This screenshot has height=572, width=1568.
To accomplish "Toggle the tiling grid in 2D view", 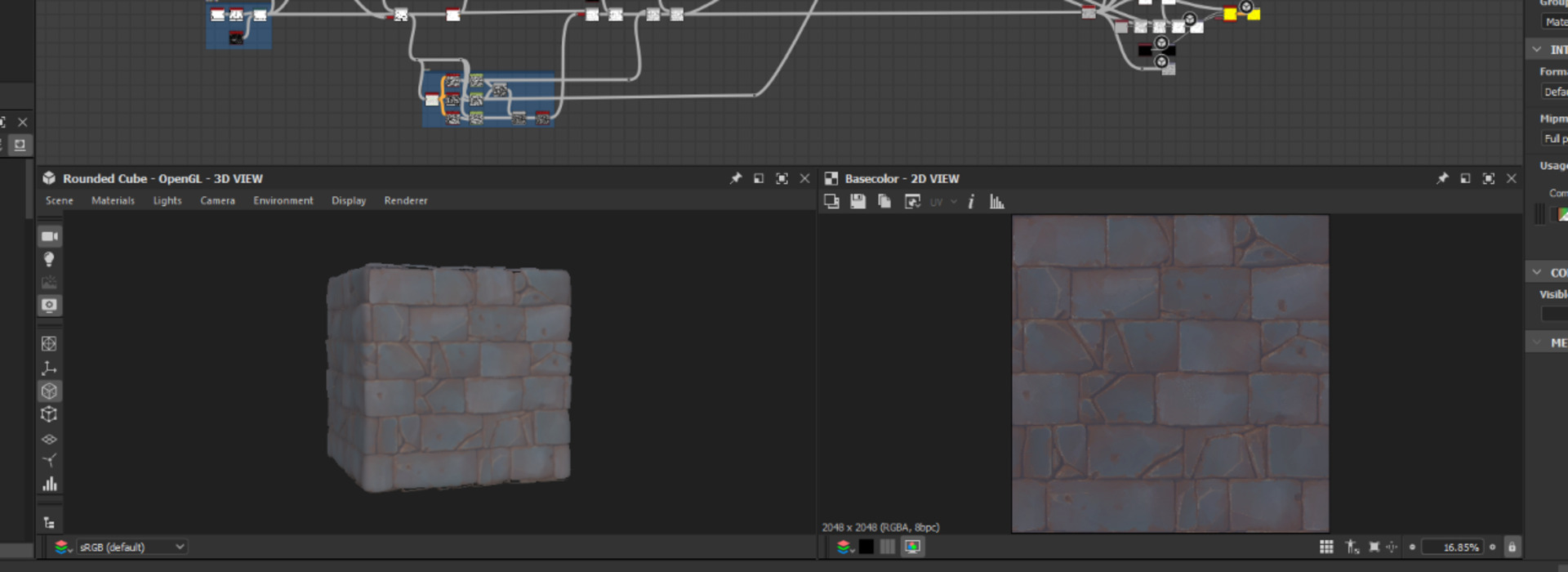I will (x=1326, y=547).
